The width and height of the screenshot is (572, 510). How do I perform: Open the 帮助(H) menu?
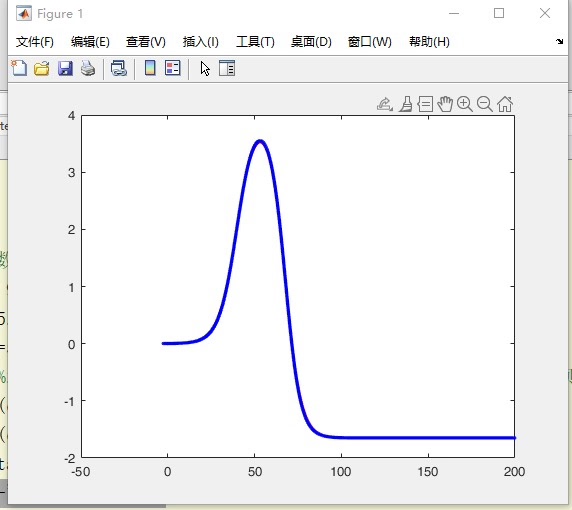point(429,42)
